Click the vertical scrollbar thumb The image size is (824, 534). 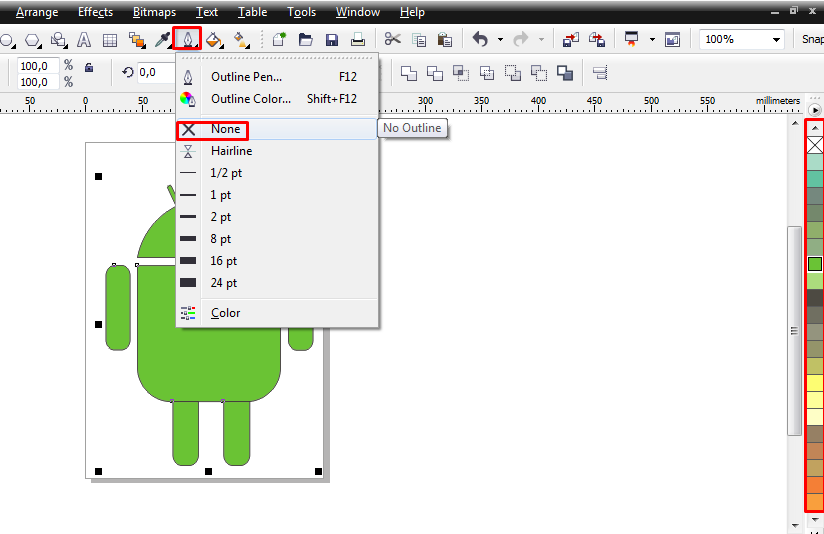click(x=794, y=331)
